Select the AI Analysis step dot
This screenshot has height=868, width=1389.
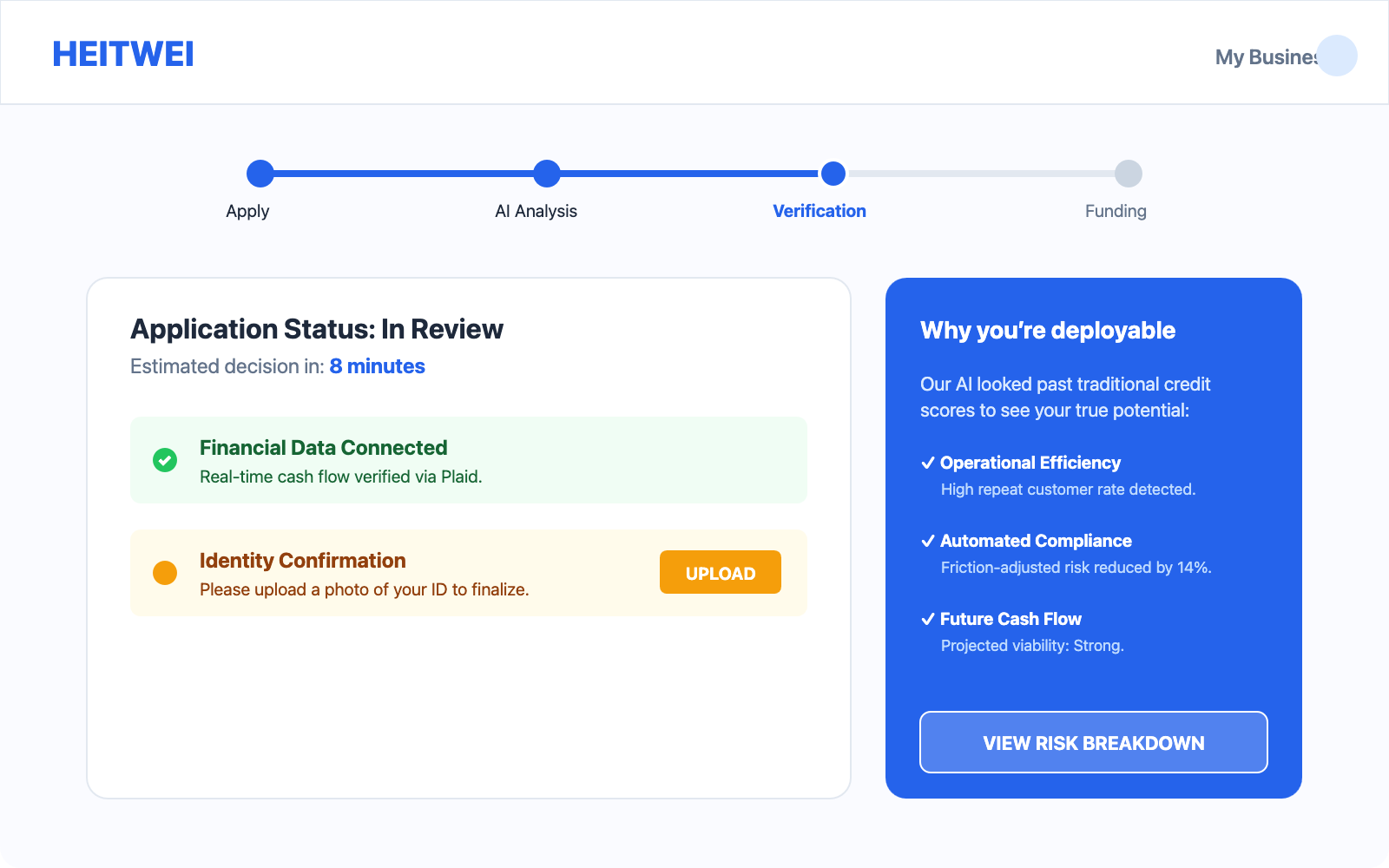click(x=547, y=174)
